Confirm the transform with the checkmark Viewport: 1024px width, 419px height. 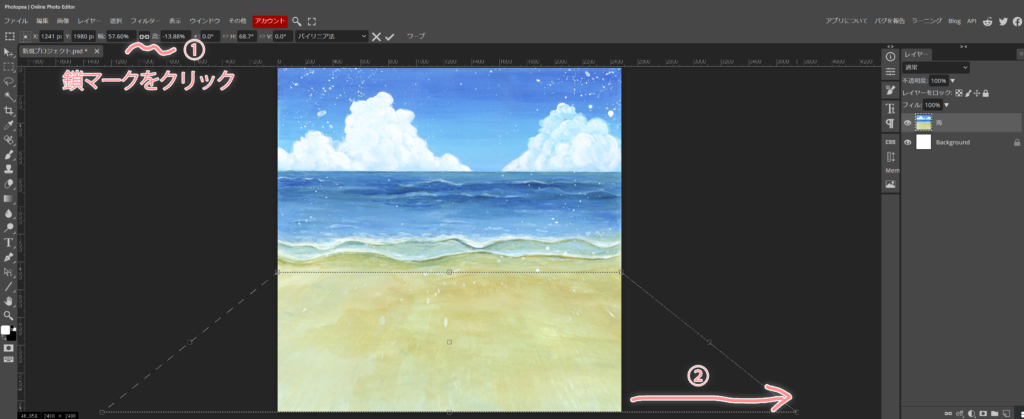390,36
